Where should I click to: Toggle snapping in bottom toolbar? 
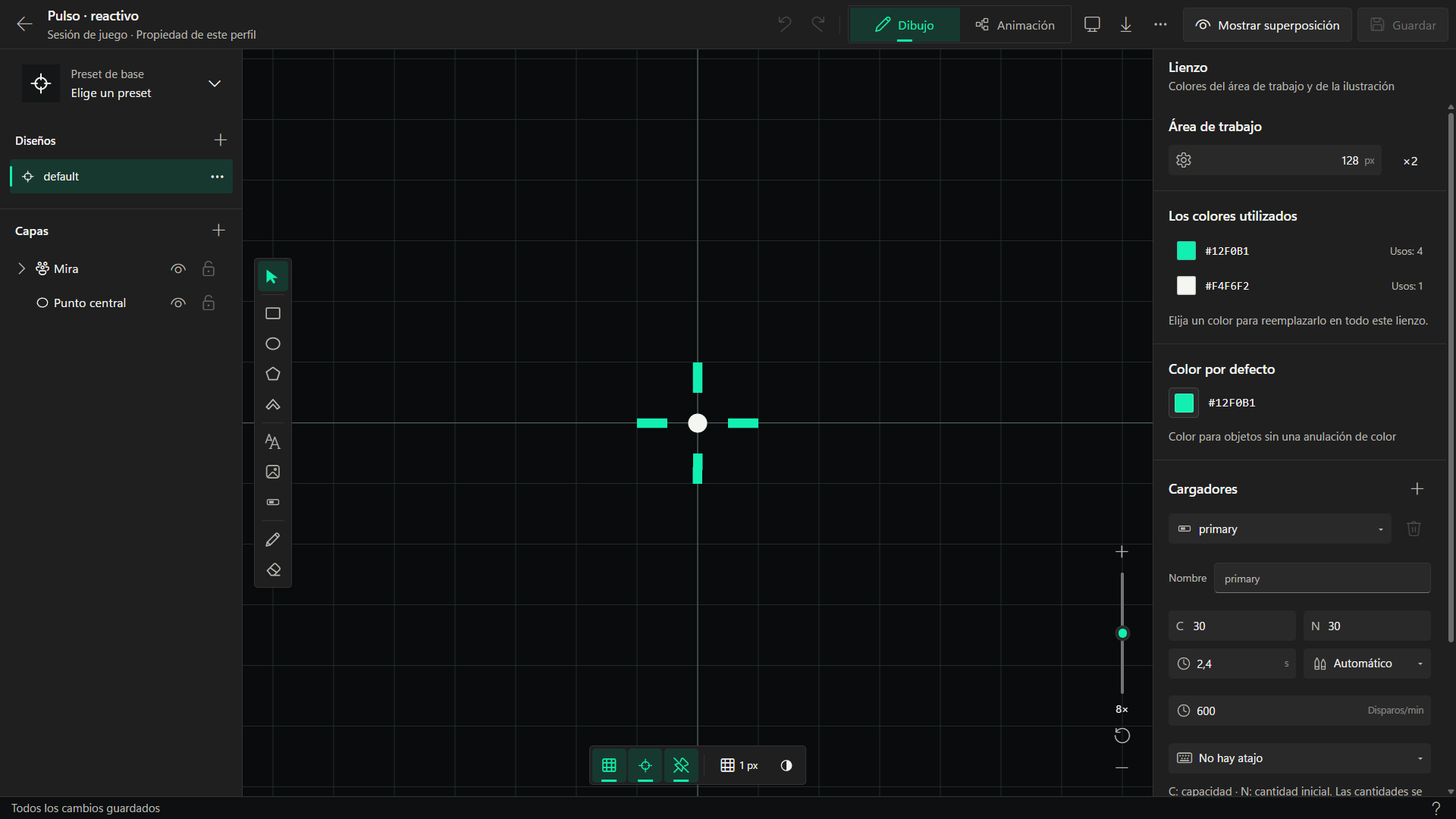pyautogui.click(x=681, y=765)
